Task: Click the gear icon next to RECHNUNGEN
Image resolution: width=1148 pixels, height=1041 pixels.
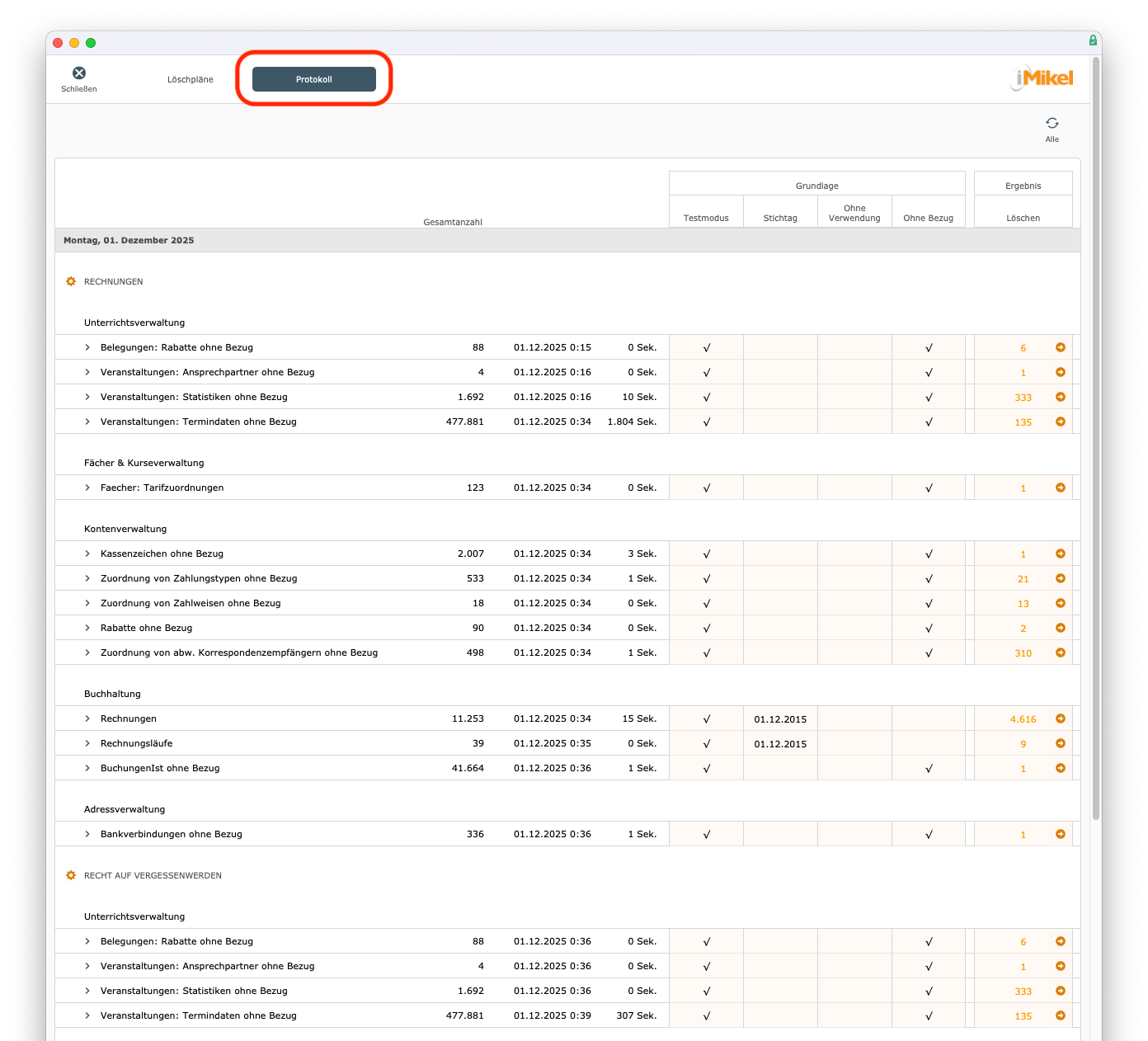Action: 71,282
